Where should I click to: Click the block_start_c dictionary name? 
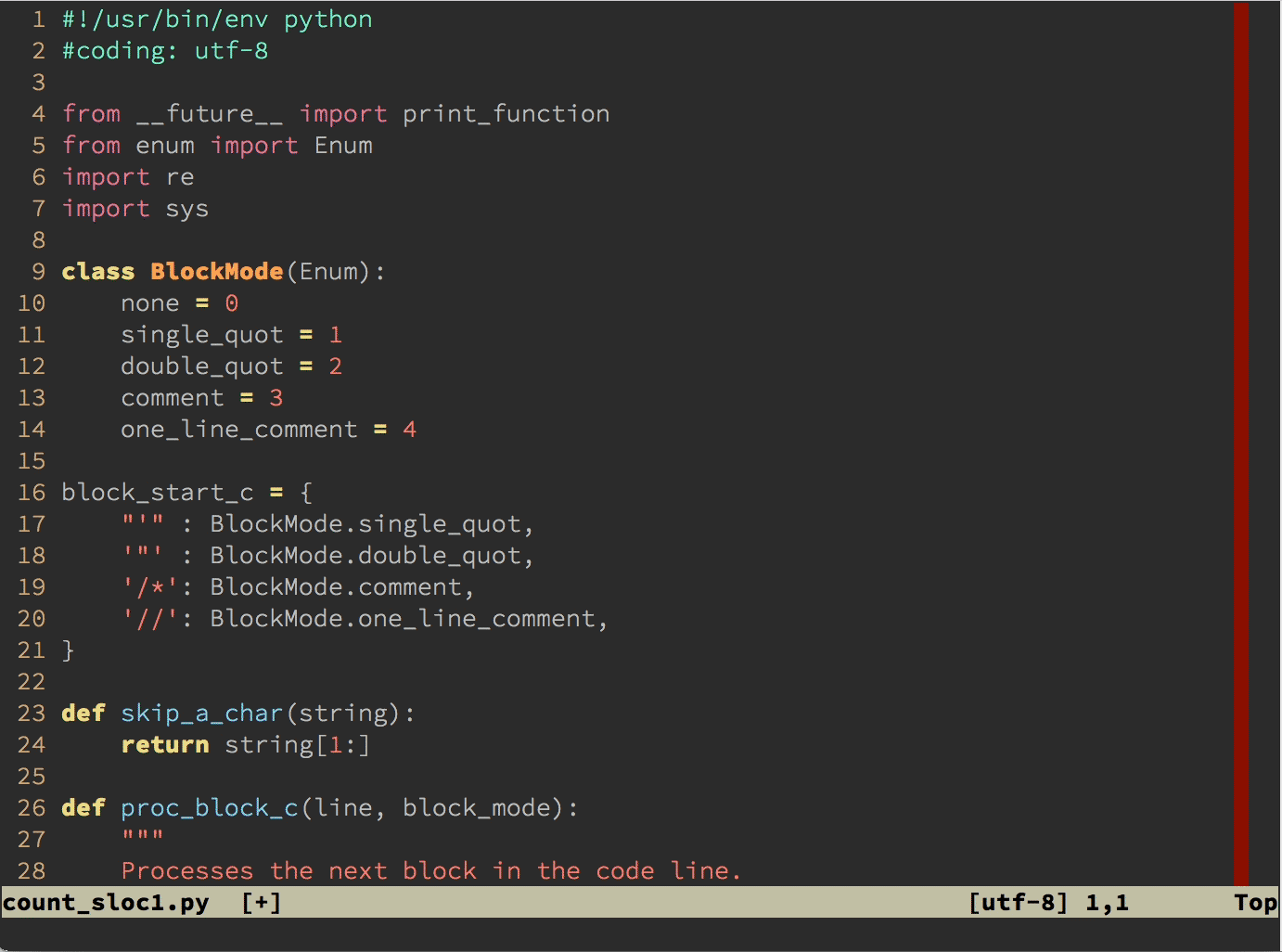coord(157,492)
